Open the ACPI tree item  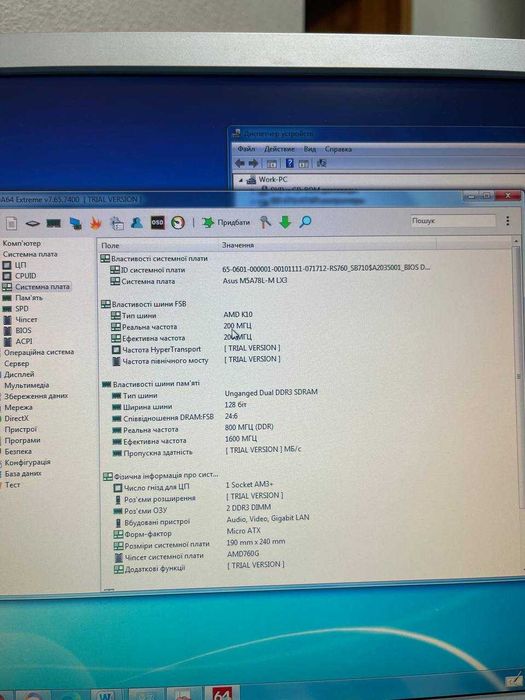tap(24, 341)
